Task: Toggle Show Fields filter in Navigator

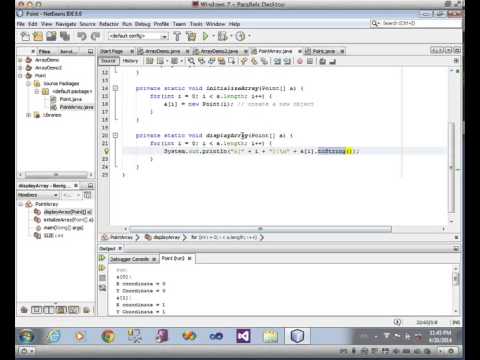Action: (x=36, y=310)
